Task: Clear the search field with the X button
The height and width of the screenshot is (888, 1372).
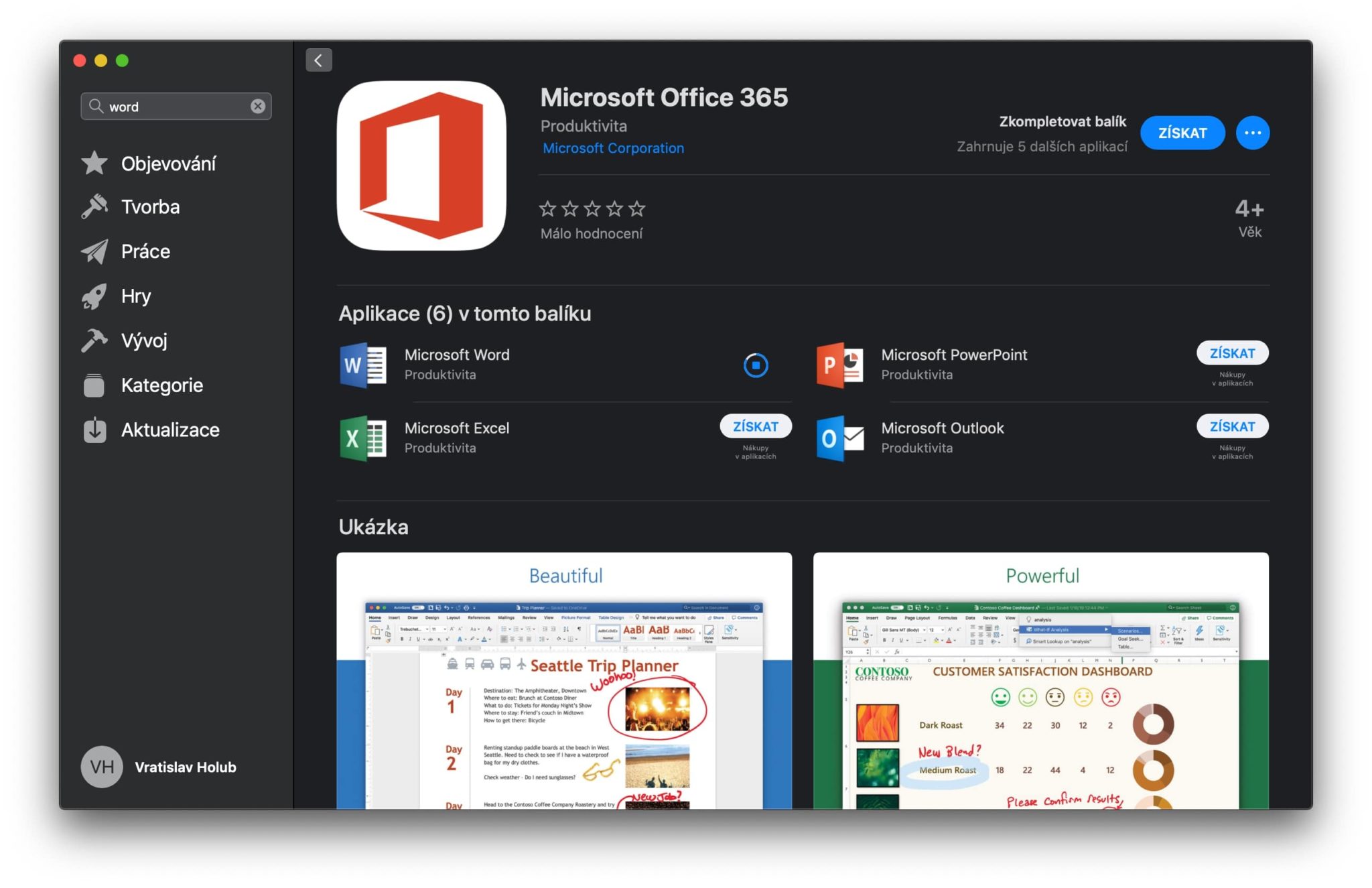Action: [257, 106]
